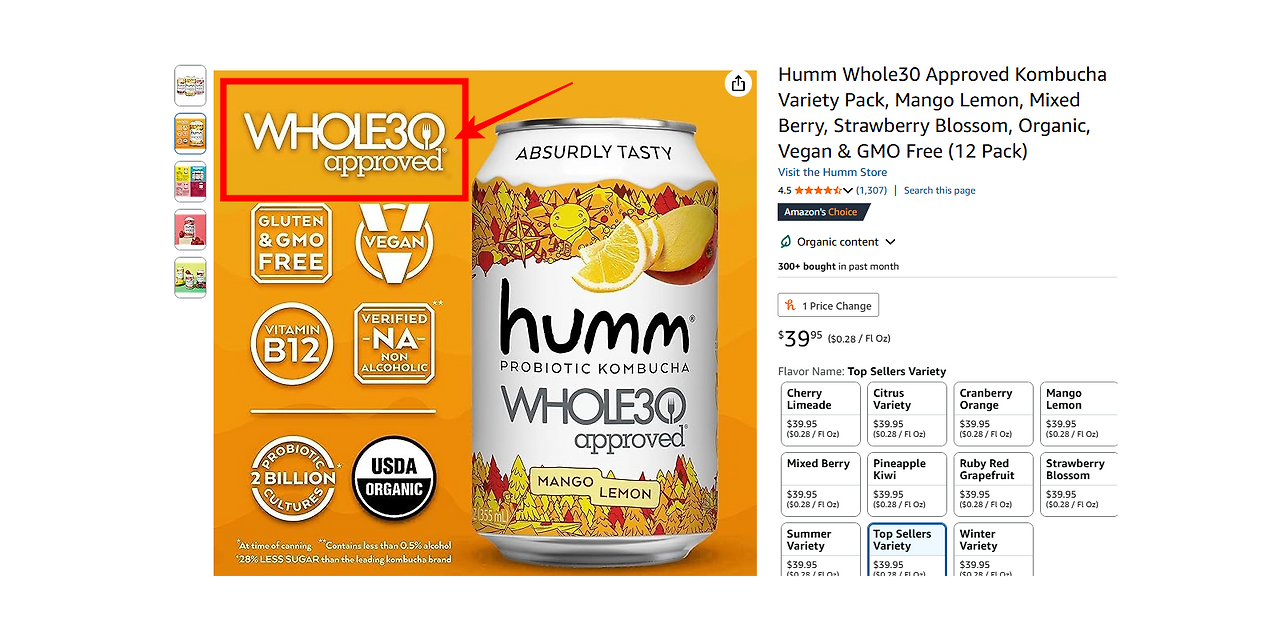Visit the Humm Store link
The image size is (1280, 640).
coord(832,173)
